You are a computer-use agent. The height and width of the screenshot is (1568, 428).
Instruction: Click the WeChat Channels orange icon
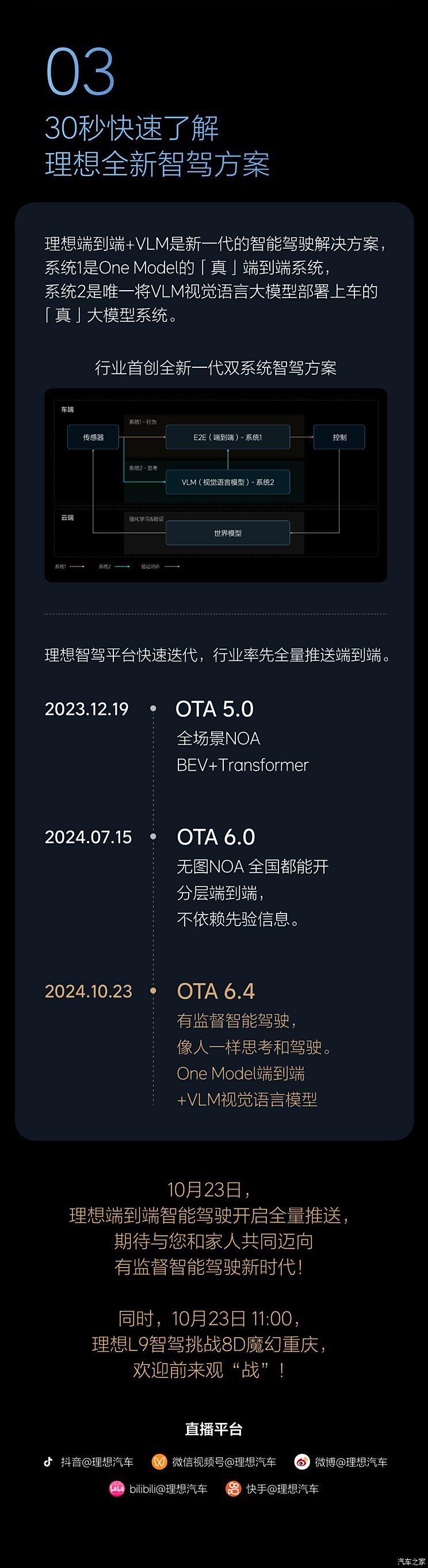159,1462
